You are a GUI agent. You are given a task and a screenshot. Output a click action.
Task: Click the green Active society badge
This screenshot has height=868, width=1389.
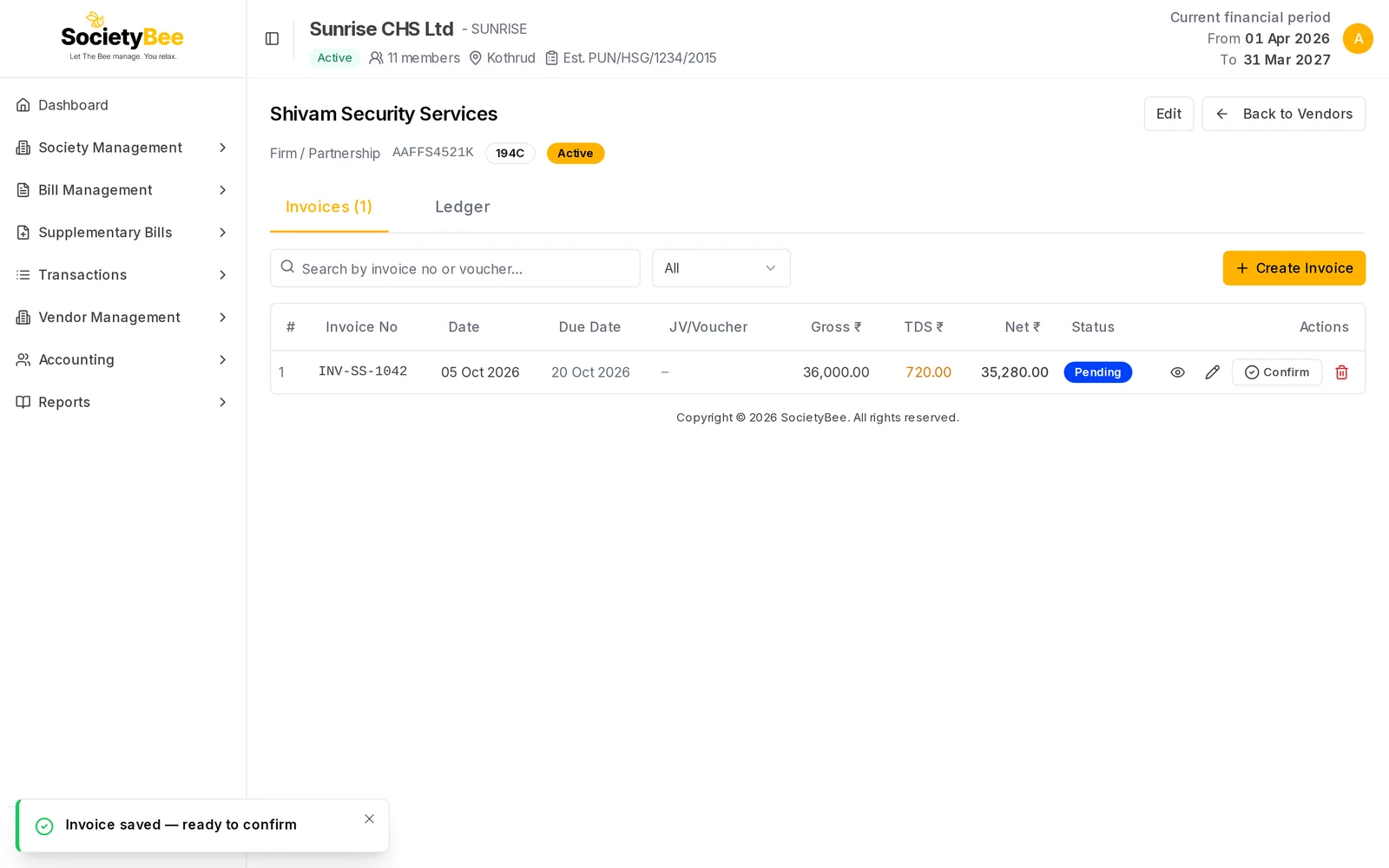334,58
